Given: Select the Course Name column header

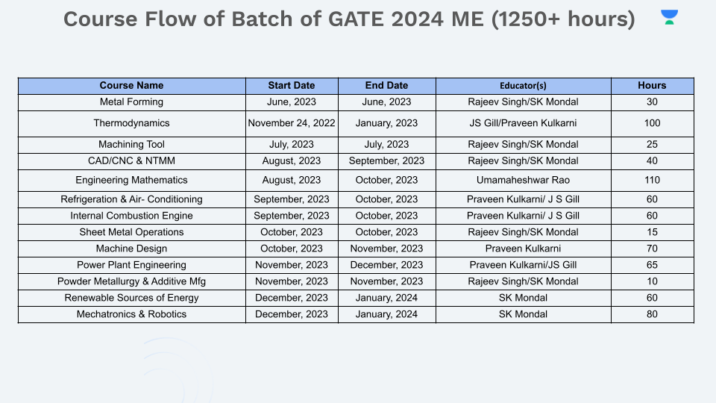Looking at the screenshot, I should 132,86.
